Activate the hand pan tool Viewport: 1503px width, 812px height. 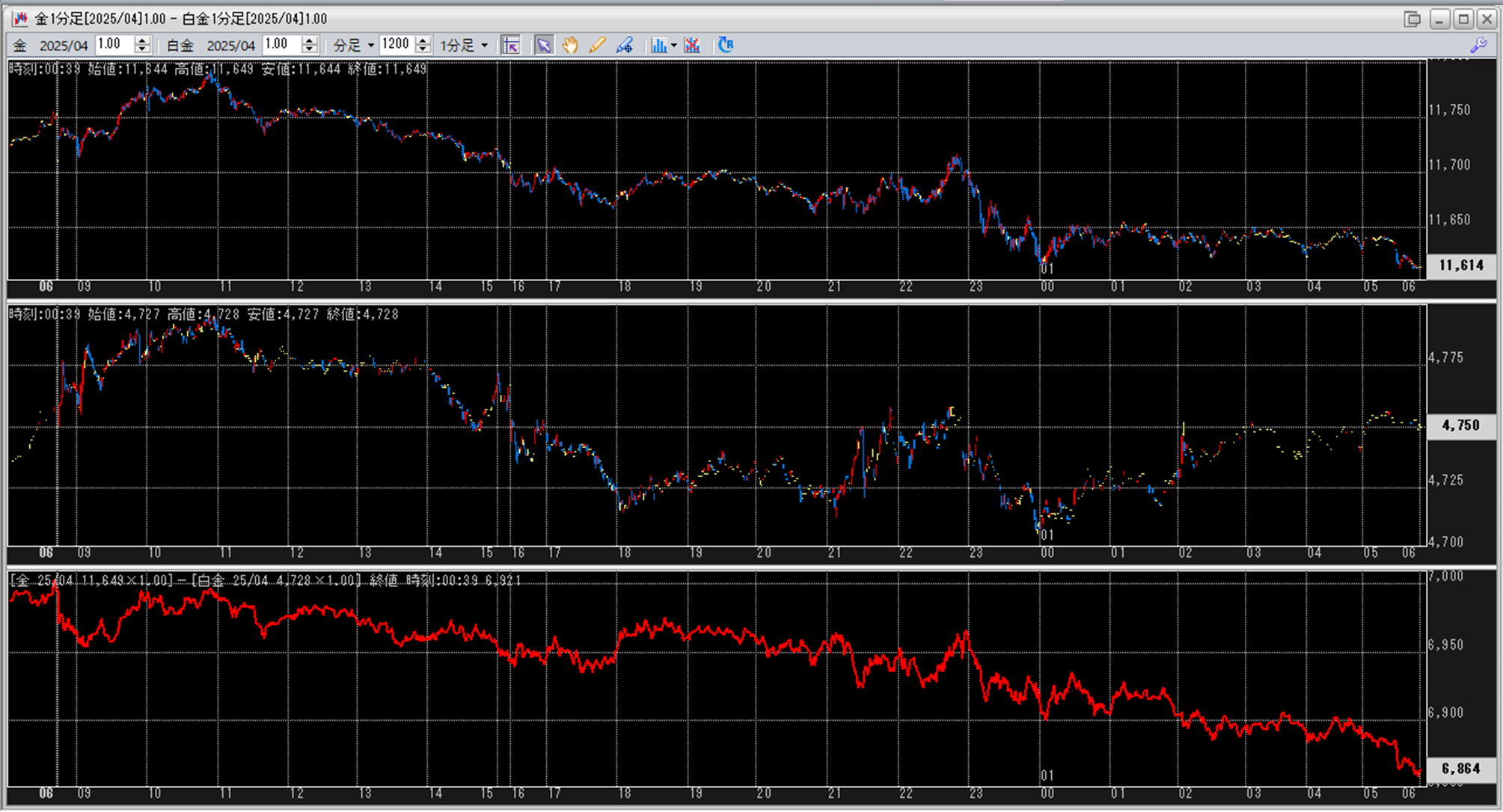(x=570, y=46)
